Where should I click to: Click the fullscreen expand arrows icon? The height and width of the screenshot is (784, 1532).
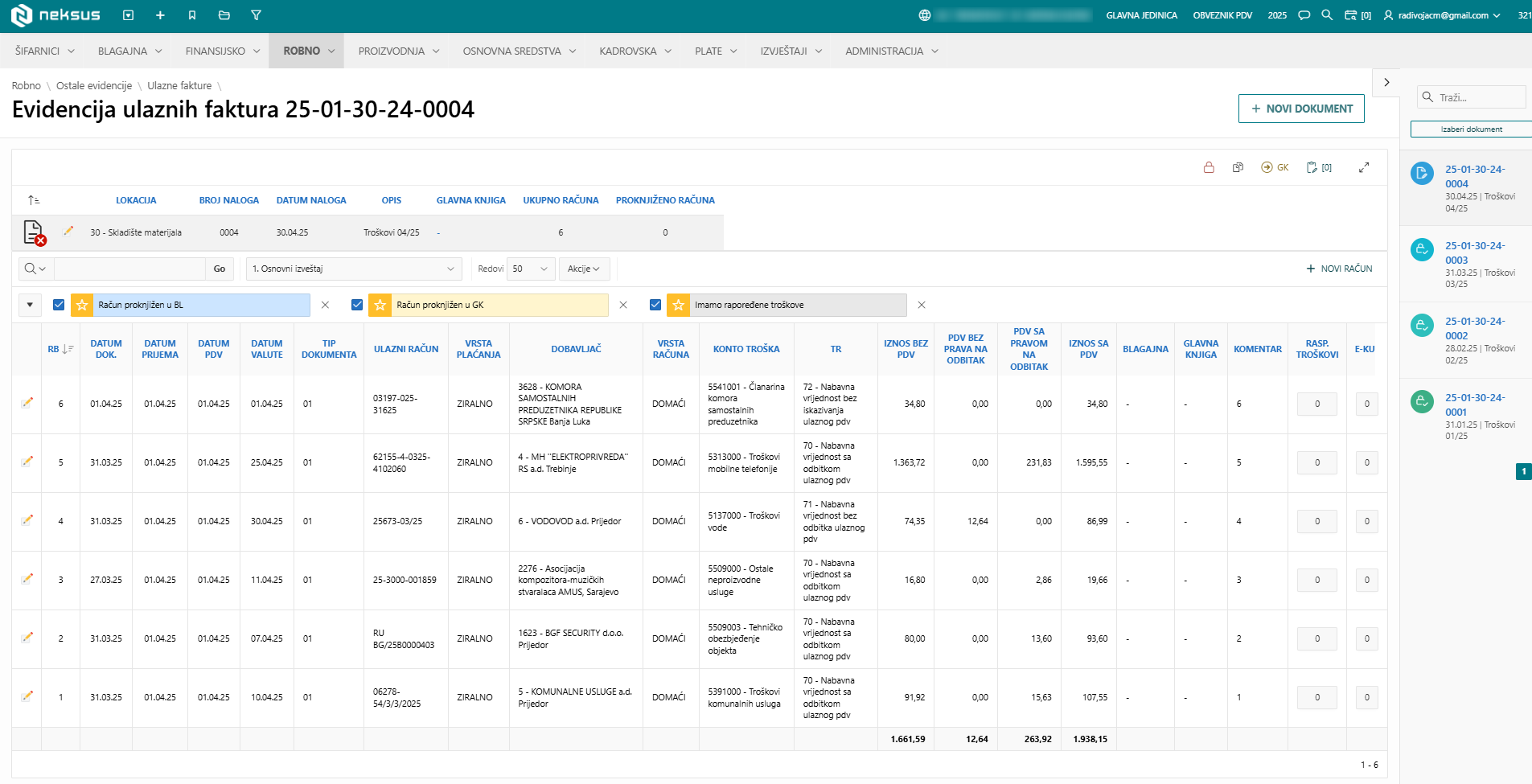click(1364, 167)
